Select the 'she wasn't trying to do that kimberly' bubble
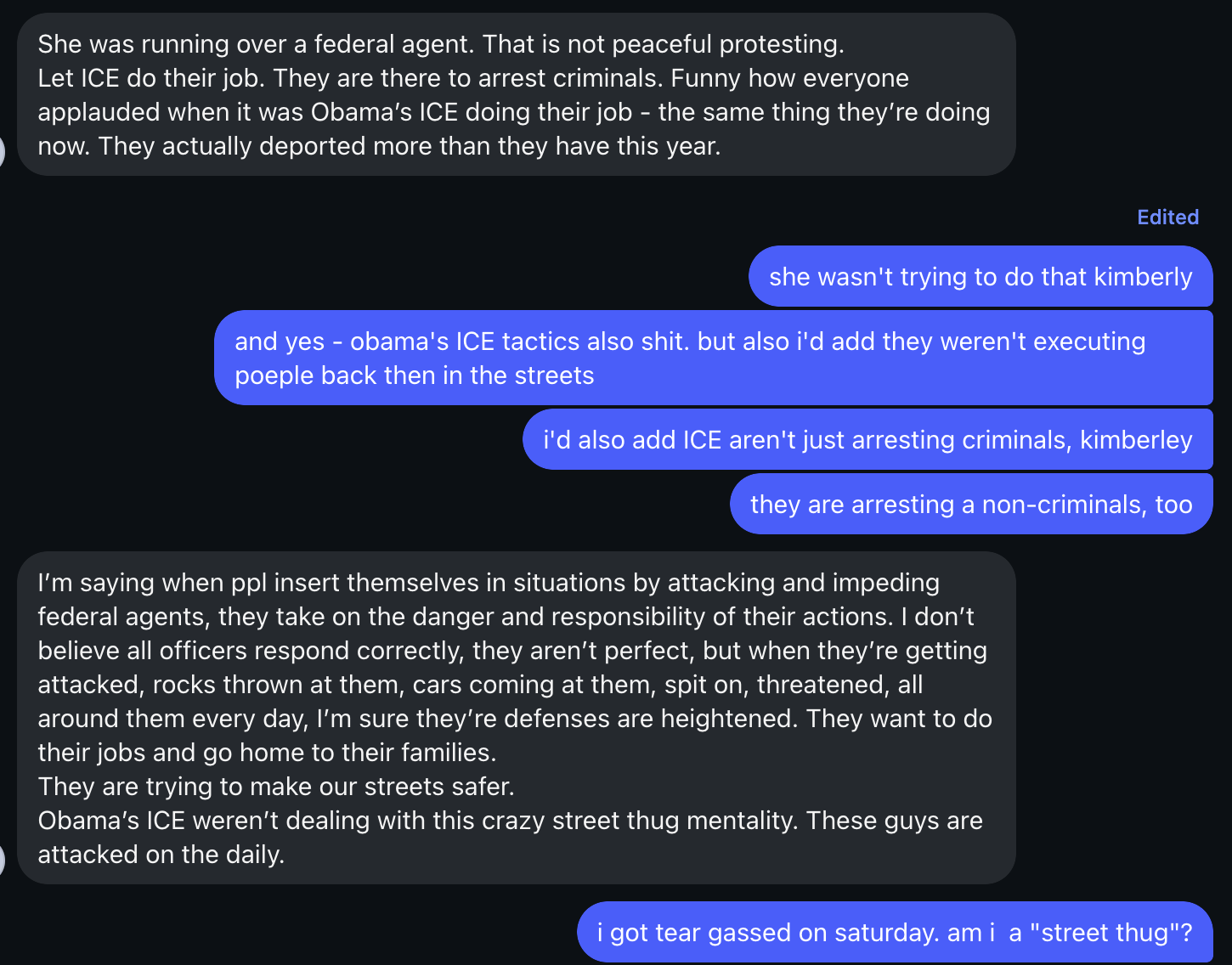Image resolution: width=1232 pixels, height=965 pixels. click(980, 277)
